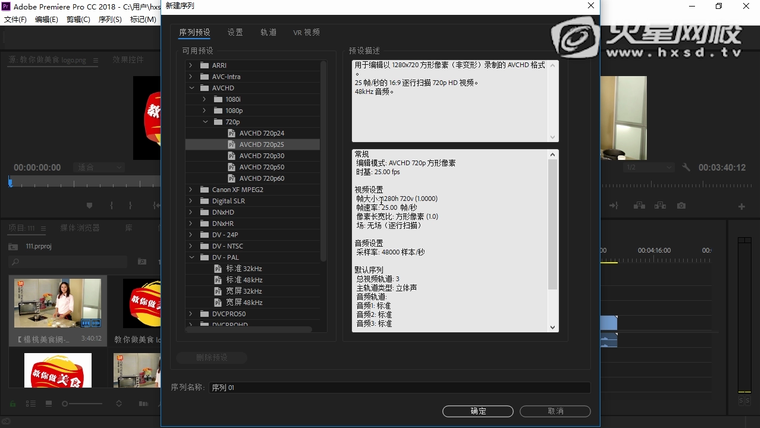Collapse the AVCHD folder

pyautogui.click(x=190, y=88)
